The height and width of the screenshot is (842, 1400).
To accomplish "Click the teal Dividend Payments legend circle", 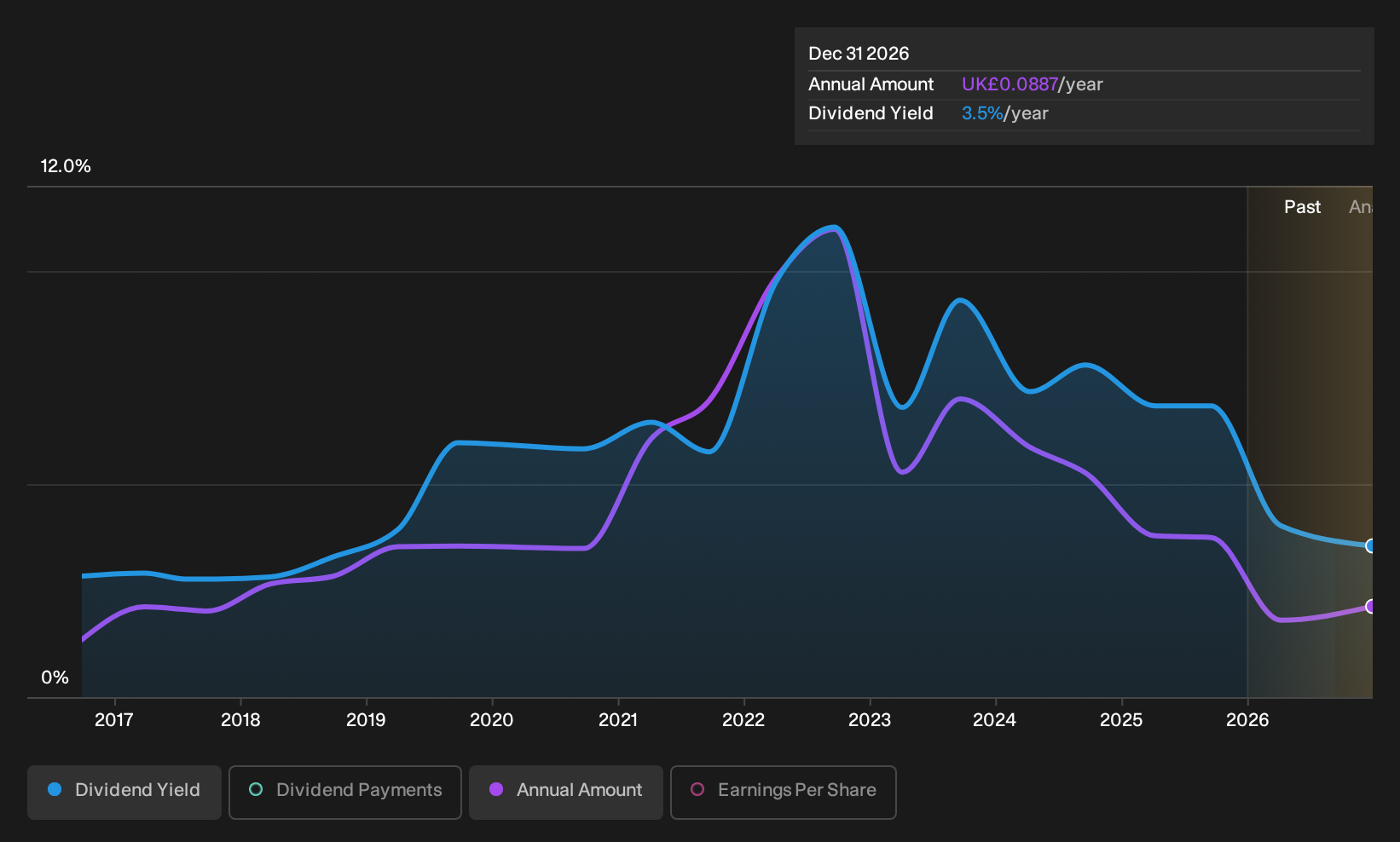I will [x=256, y=789].
